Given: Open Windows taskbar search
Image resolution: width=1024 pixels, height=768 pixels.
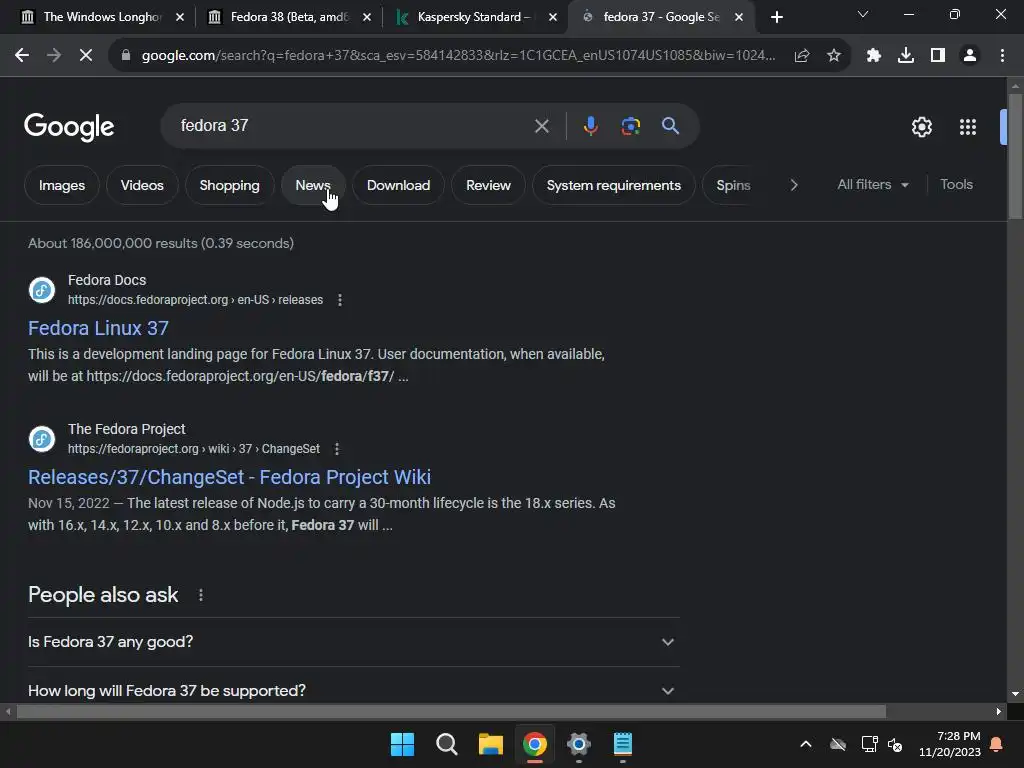Looking at the screenshot, I should (447, 744).
